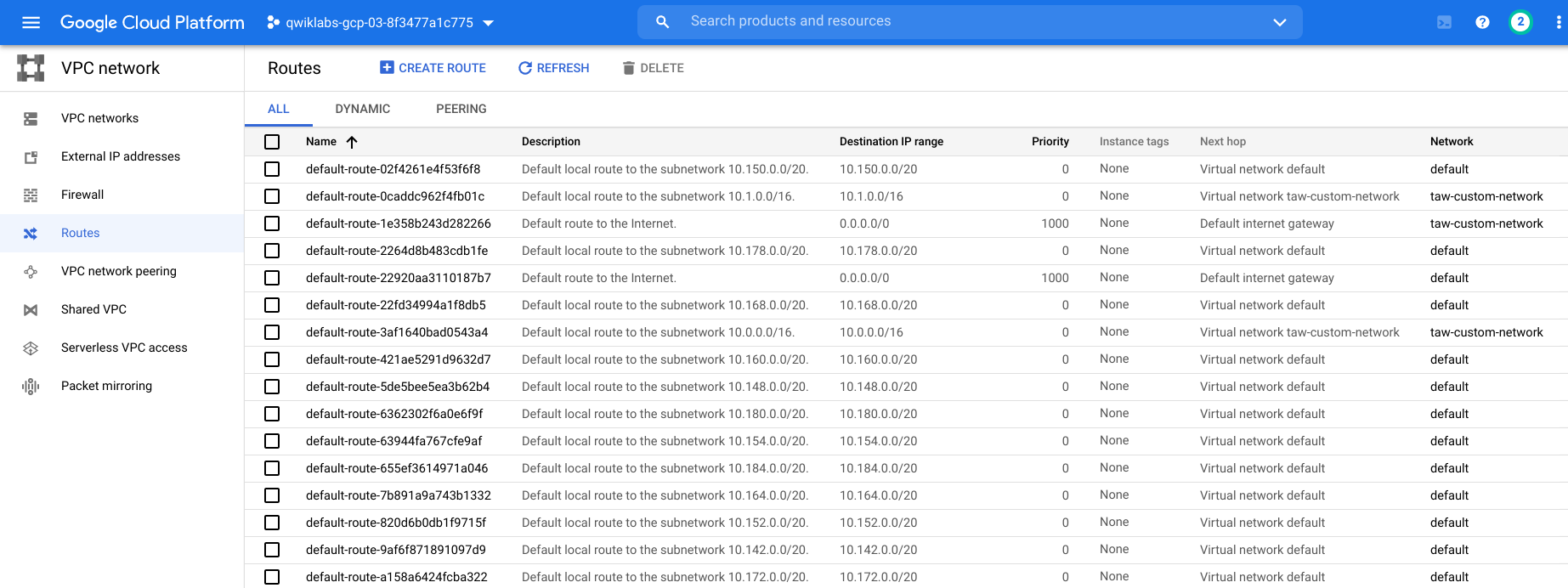
Task: Select checkbox for default-route-2264d8b483cdb1fe
Action: pyautogui.click(x=272, y=251)
